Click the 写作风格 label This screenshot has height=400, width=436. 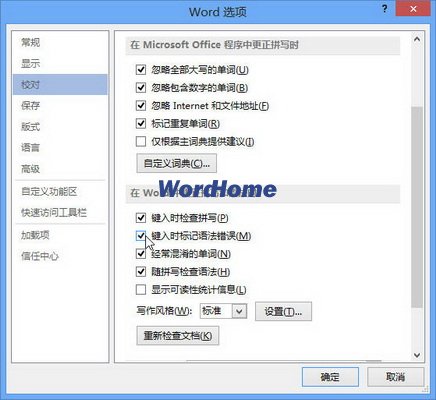pyautogui.click(x=164, y=311)
